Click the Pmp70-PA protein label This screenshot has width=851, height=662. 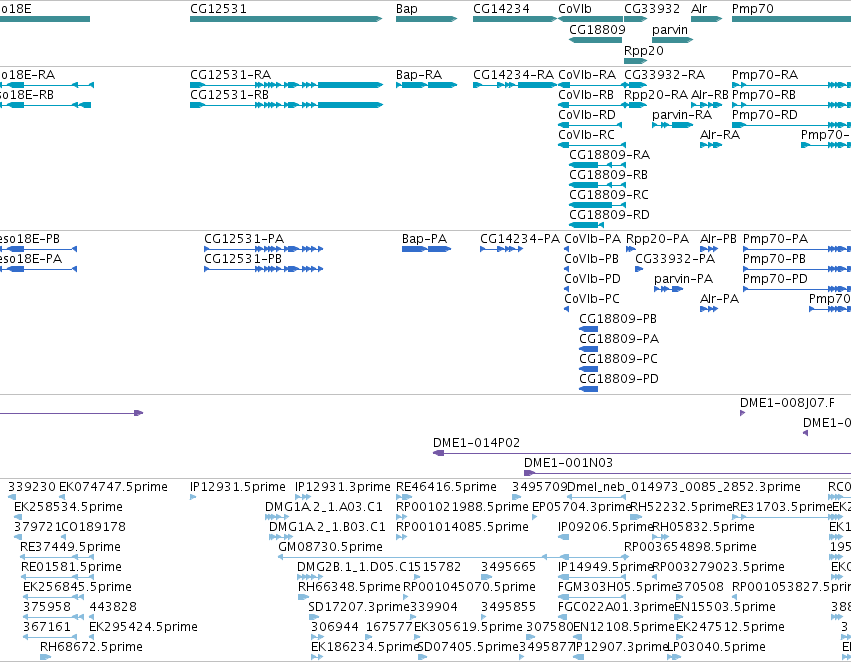[x=775, y=239]
